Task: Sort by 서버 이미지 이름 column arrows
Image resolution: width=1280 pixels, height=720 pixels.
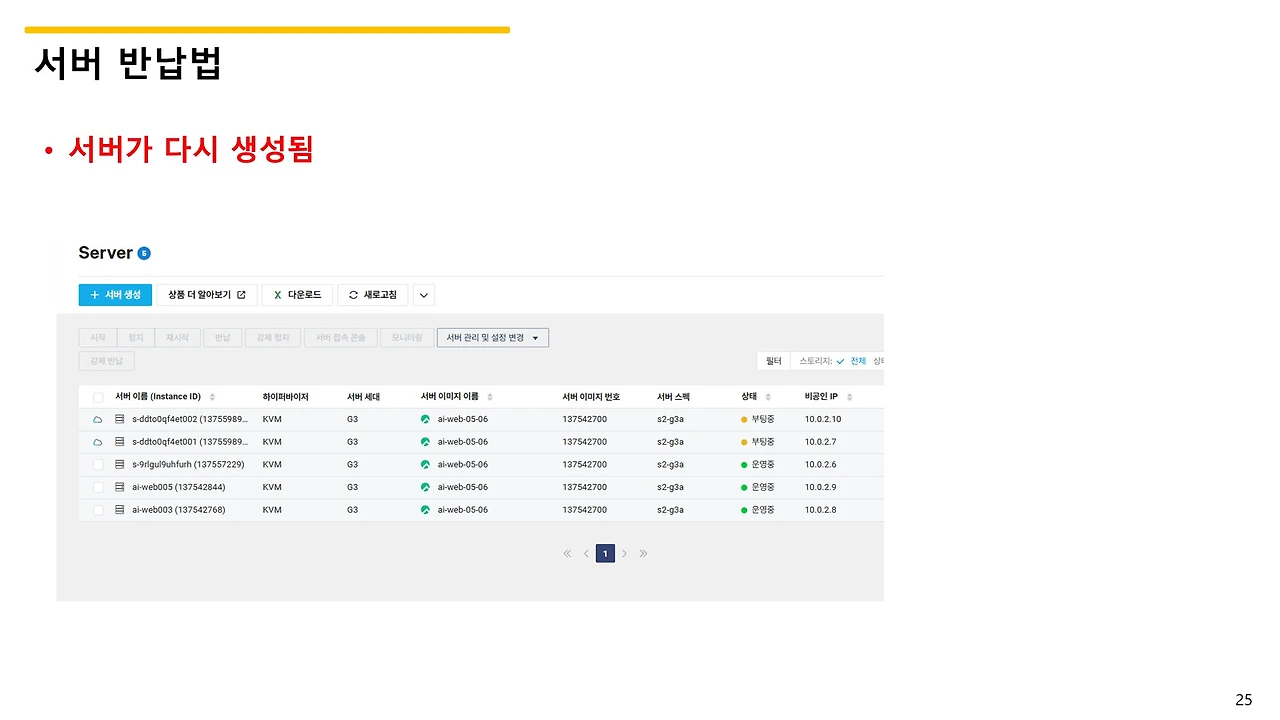Action: (x=489, y=397)
